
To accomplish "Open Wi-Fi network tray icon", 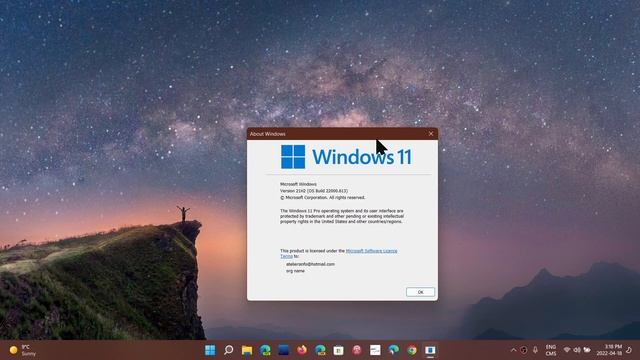I will pyautogui.click(x=567, y=350).
